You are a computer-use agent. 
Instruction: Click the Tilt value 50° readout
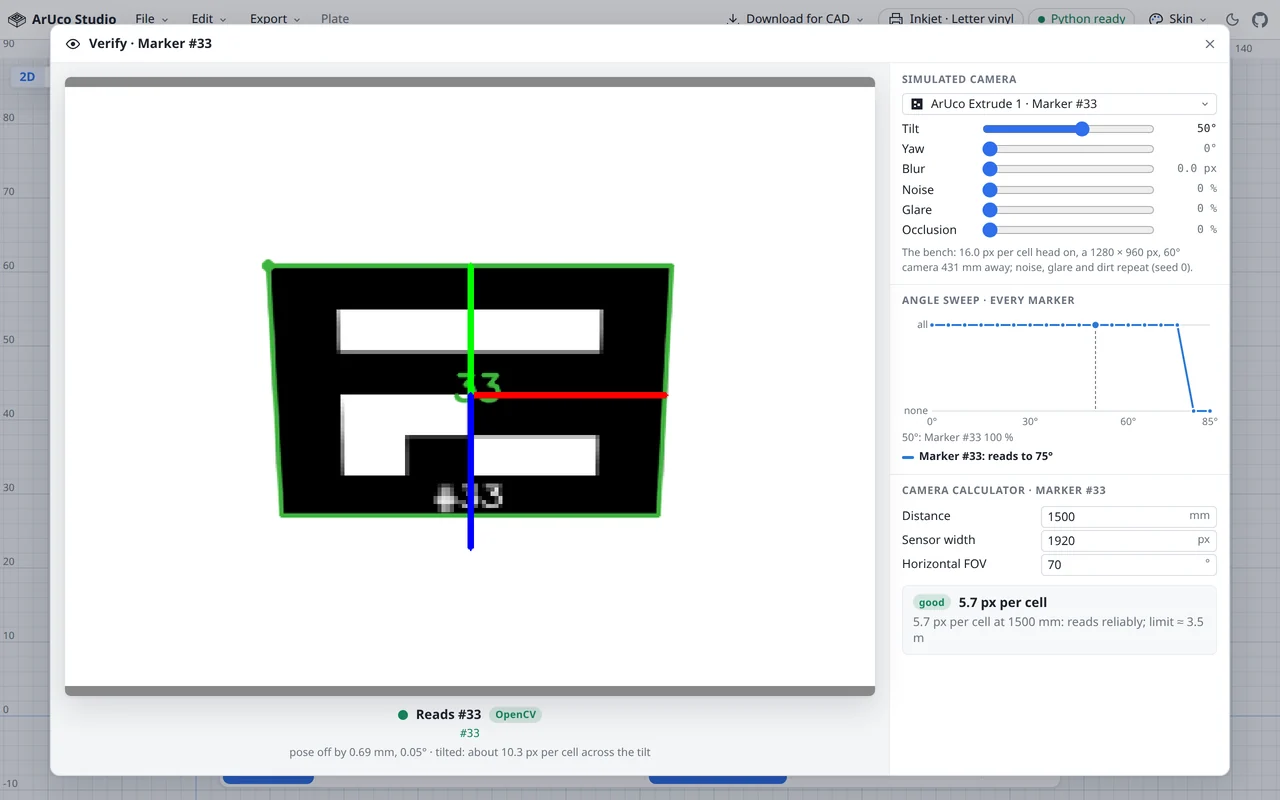(x=1206, y=129)
